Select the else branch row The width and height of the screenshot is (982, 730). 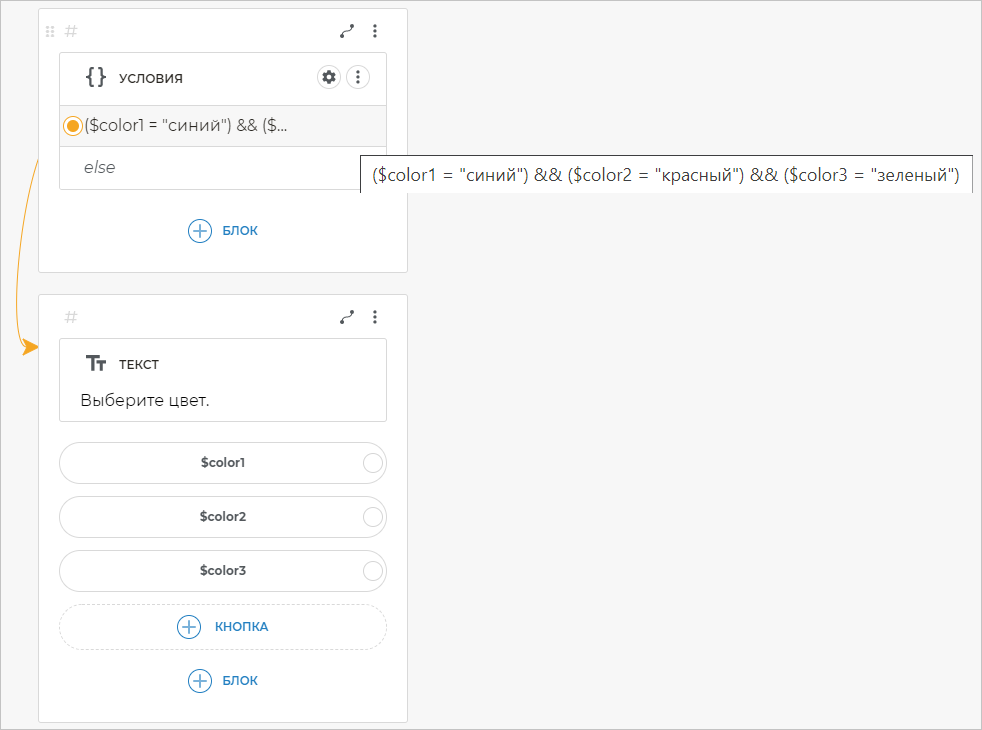coord(200,168)
